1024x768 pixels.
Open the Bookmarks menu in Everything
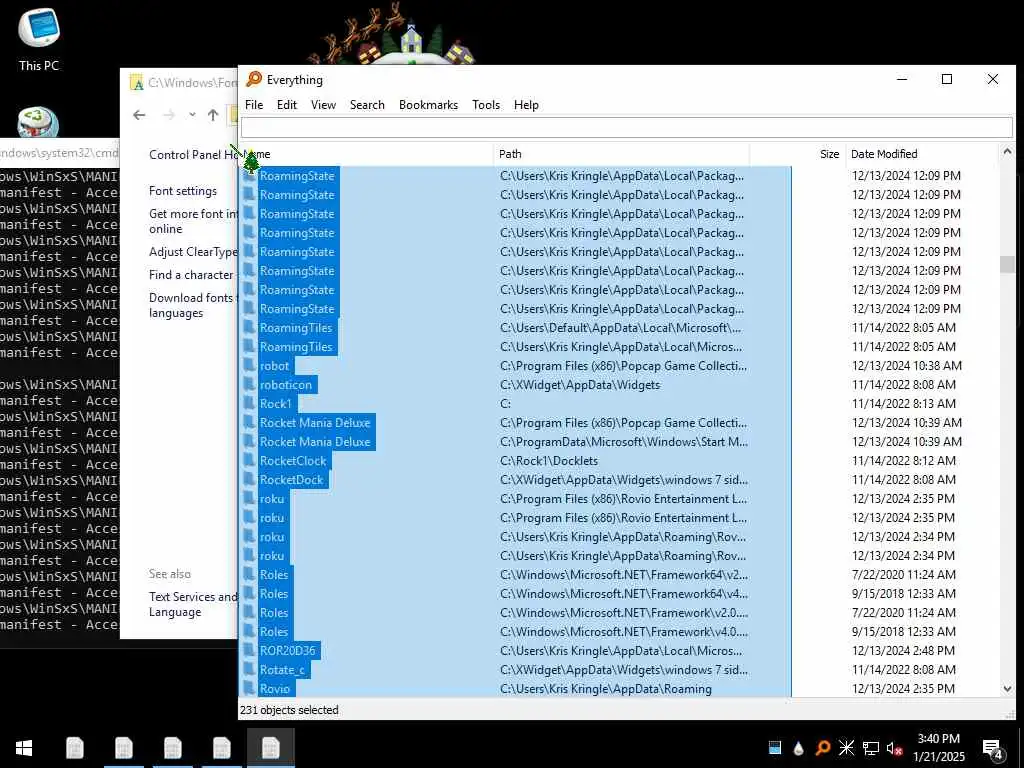click(428, 104)
